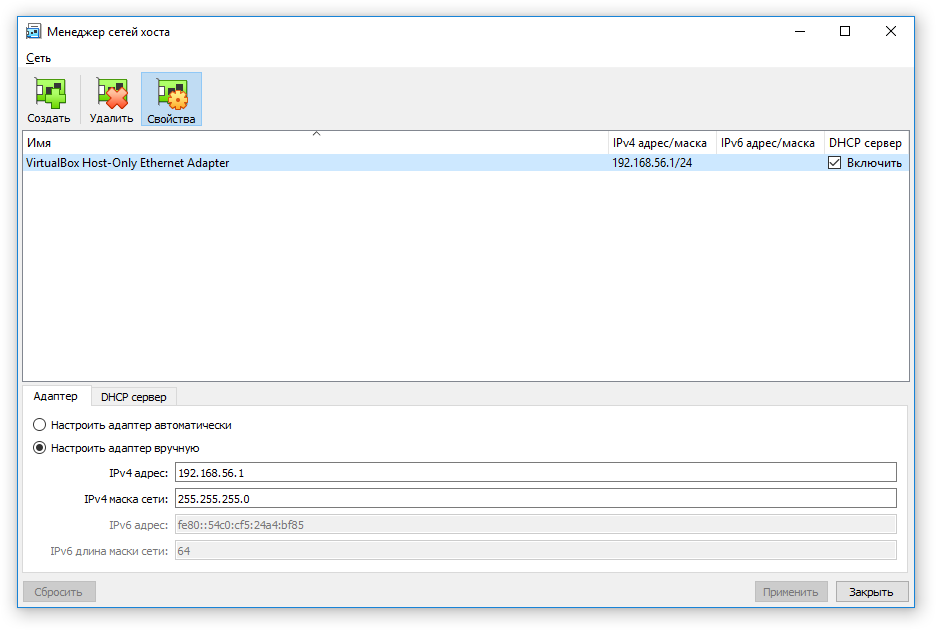Close the window with the X button
Viewport: 936px width, 630px height.
click(890, 31)
